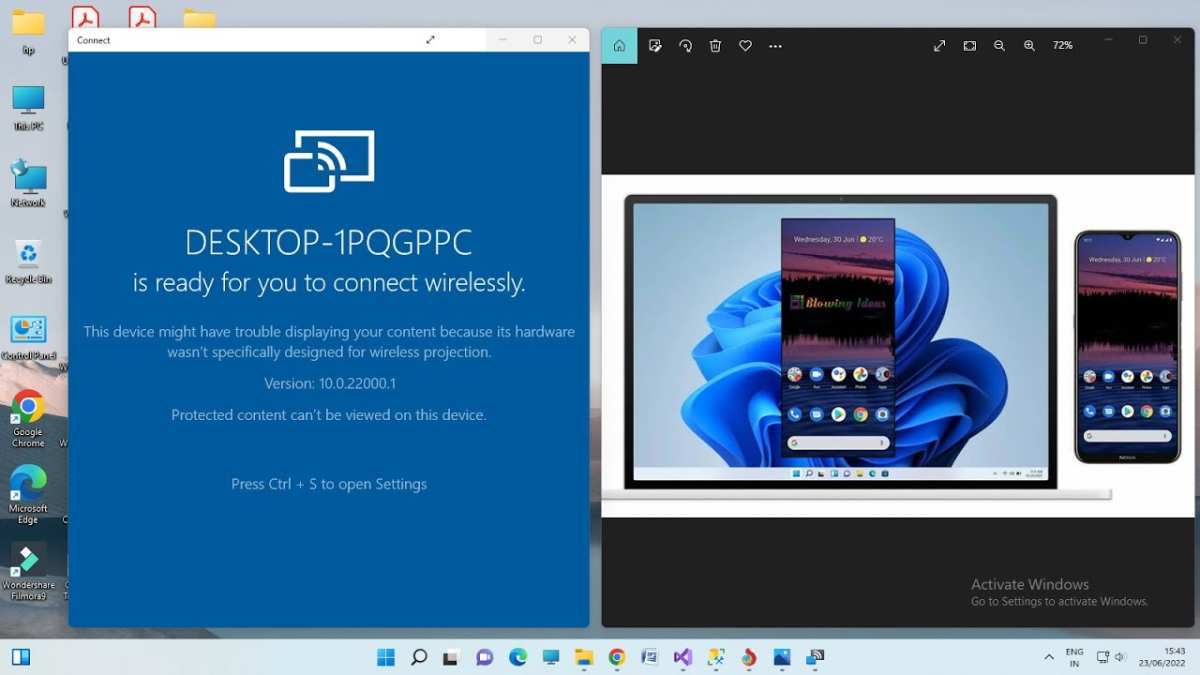Viewport: 1200px width, 675px height.
Task: Select the Google Chrome desktop shortcut
Action: 28,418
